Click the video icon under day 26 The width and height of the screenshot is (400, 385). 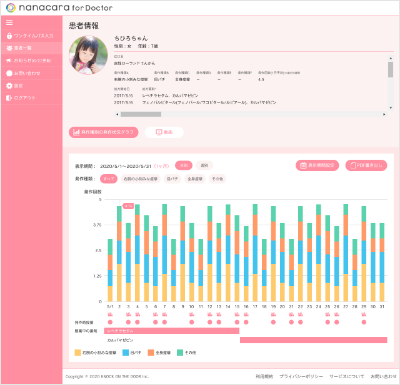[337, 314]
